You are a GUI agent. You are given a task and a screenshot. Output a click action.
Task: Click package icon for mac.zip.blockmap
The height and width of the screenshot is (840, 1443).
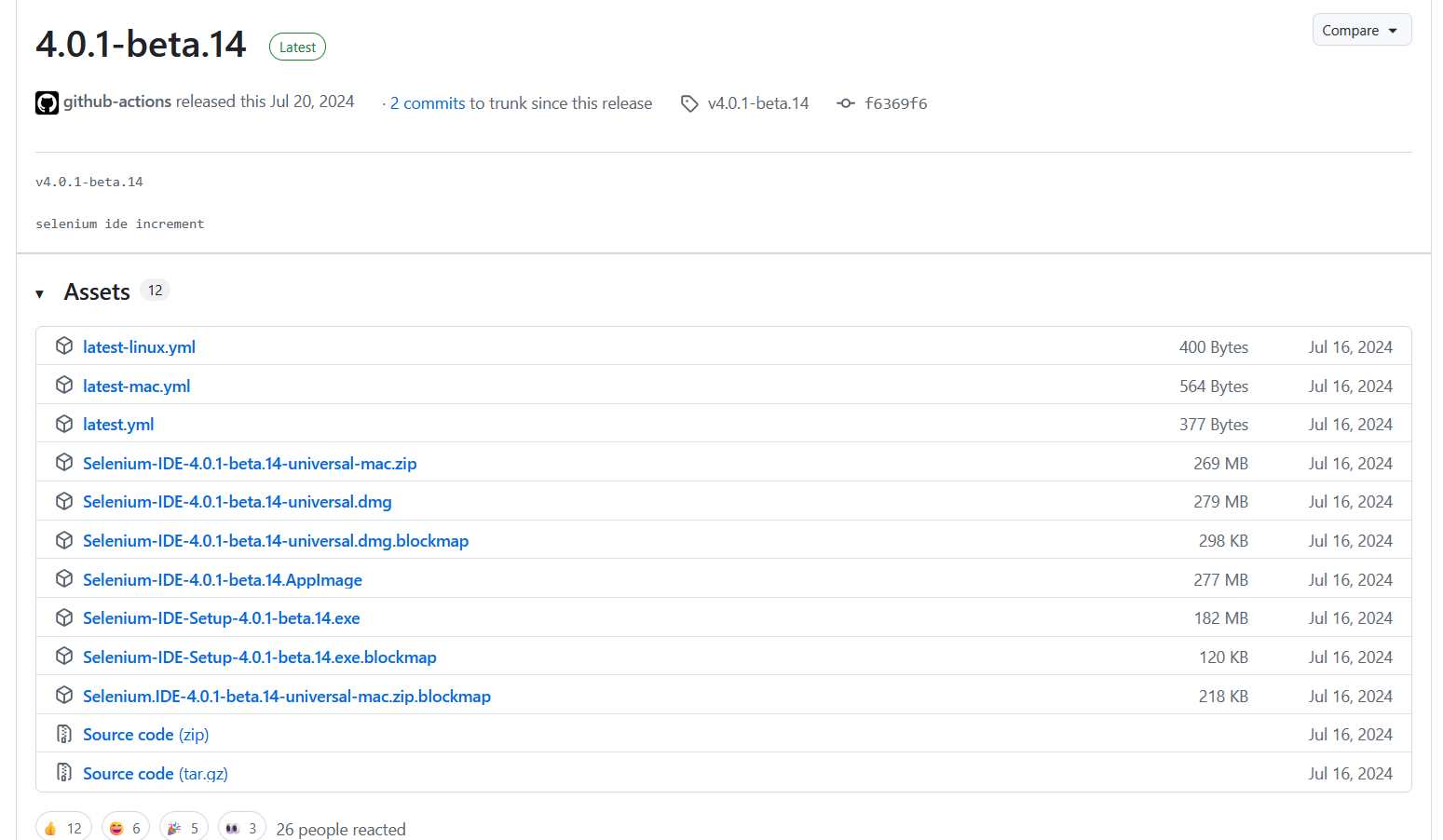tap(64, 696)
